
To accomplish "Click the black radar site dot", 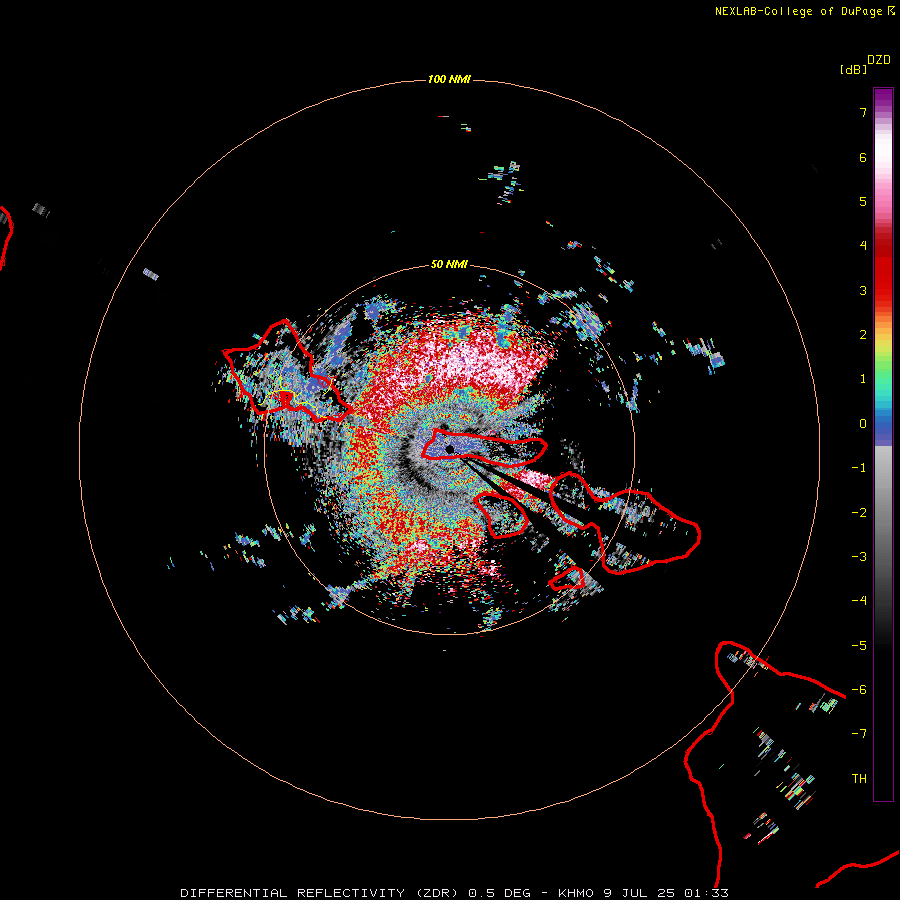I will tap(449, 449).
